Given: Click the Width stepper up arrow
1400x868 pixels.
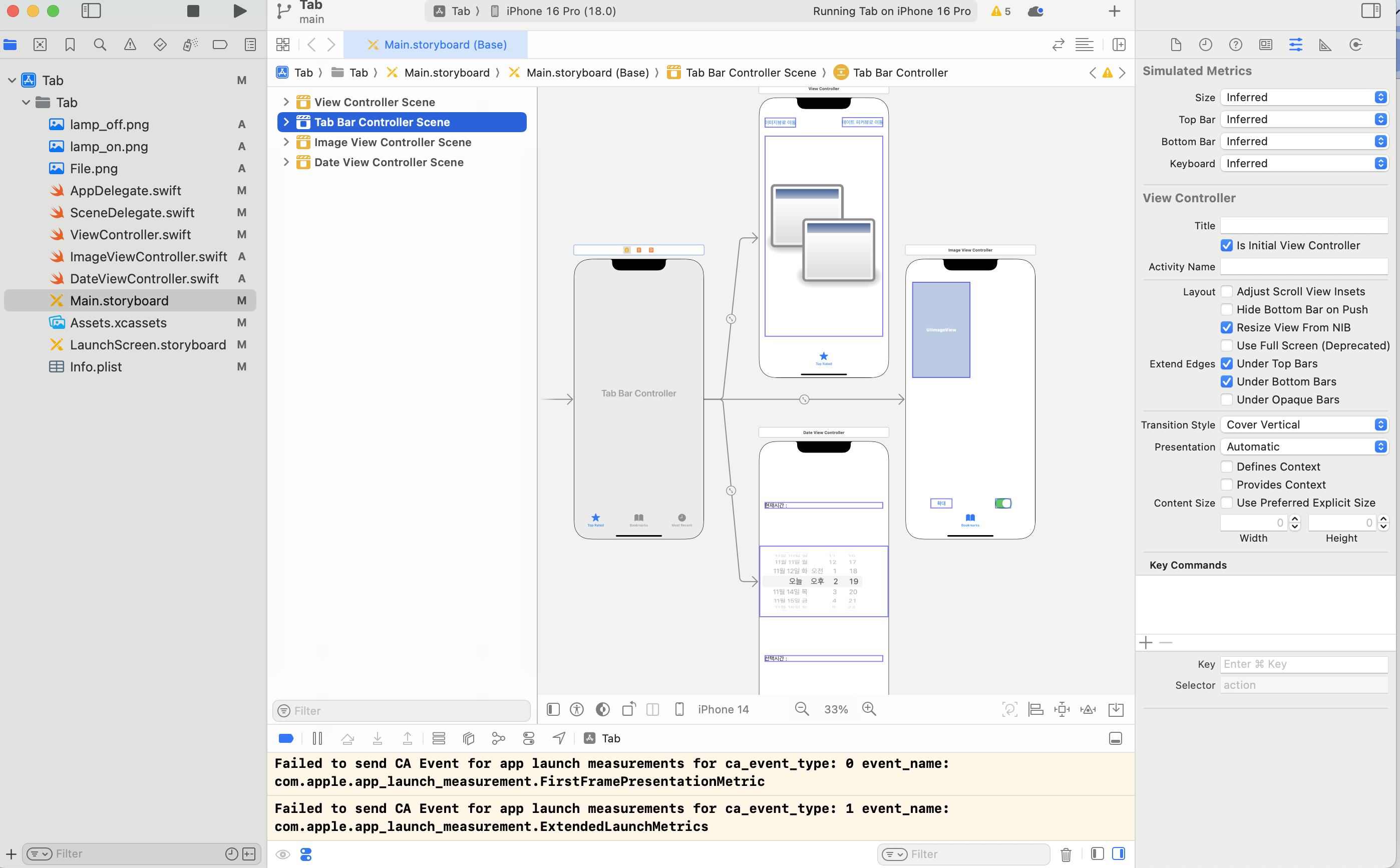Looking at the screenshot, I should coord(1294,519).
